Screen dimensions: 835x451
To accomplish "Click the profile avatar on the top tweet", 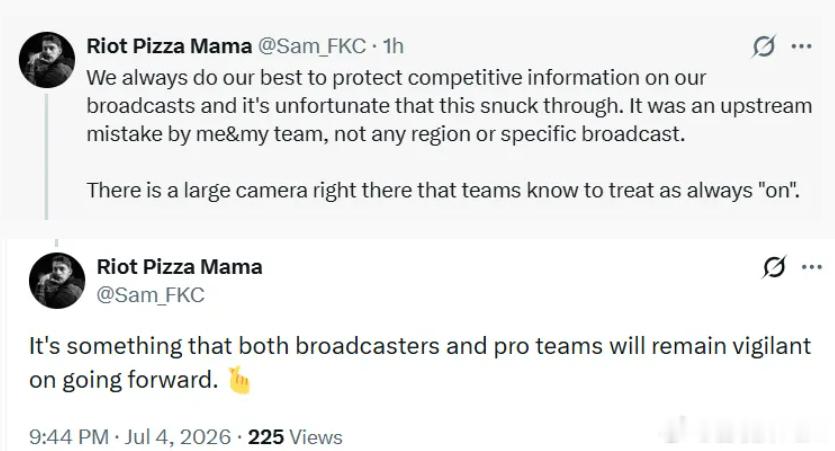I will pos(47,60).
